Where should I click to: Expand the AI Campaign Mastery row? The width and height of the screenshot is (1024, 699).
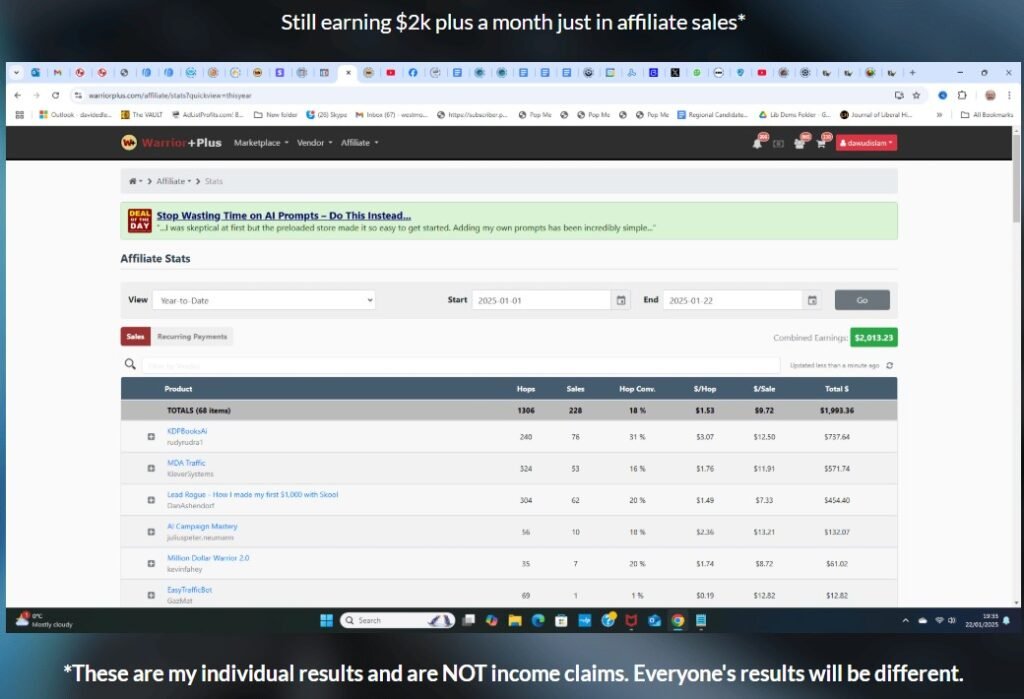pyautogui.click(x=151, y=532)
